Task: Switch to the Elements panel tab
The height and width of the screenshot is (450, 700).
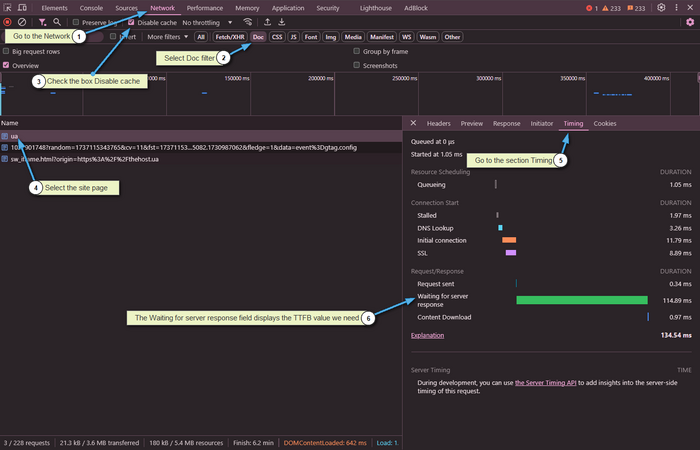Action: (54, 8)
